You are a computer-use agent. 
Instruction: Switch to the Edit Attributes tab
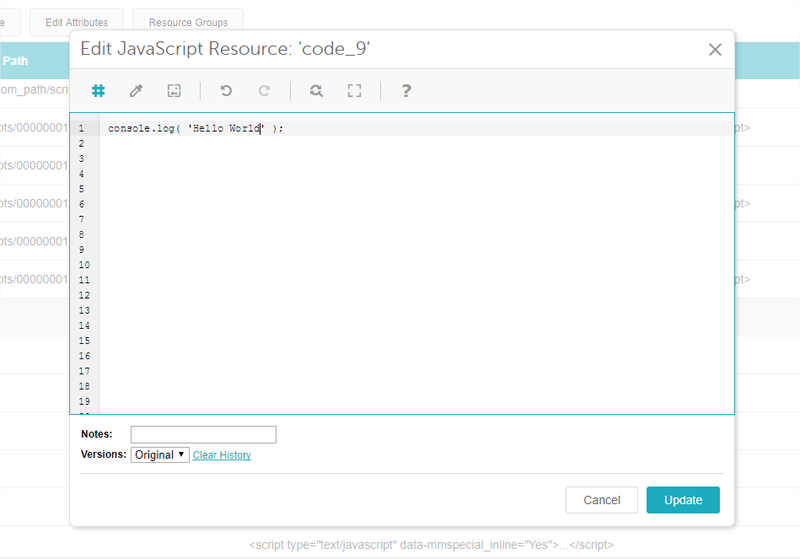(77, 22)
